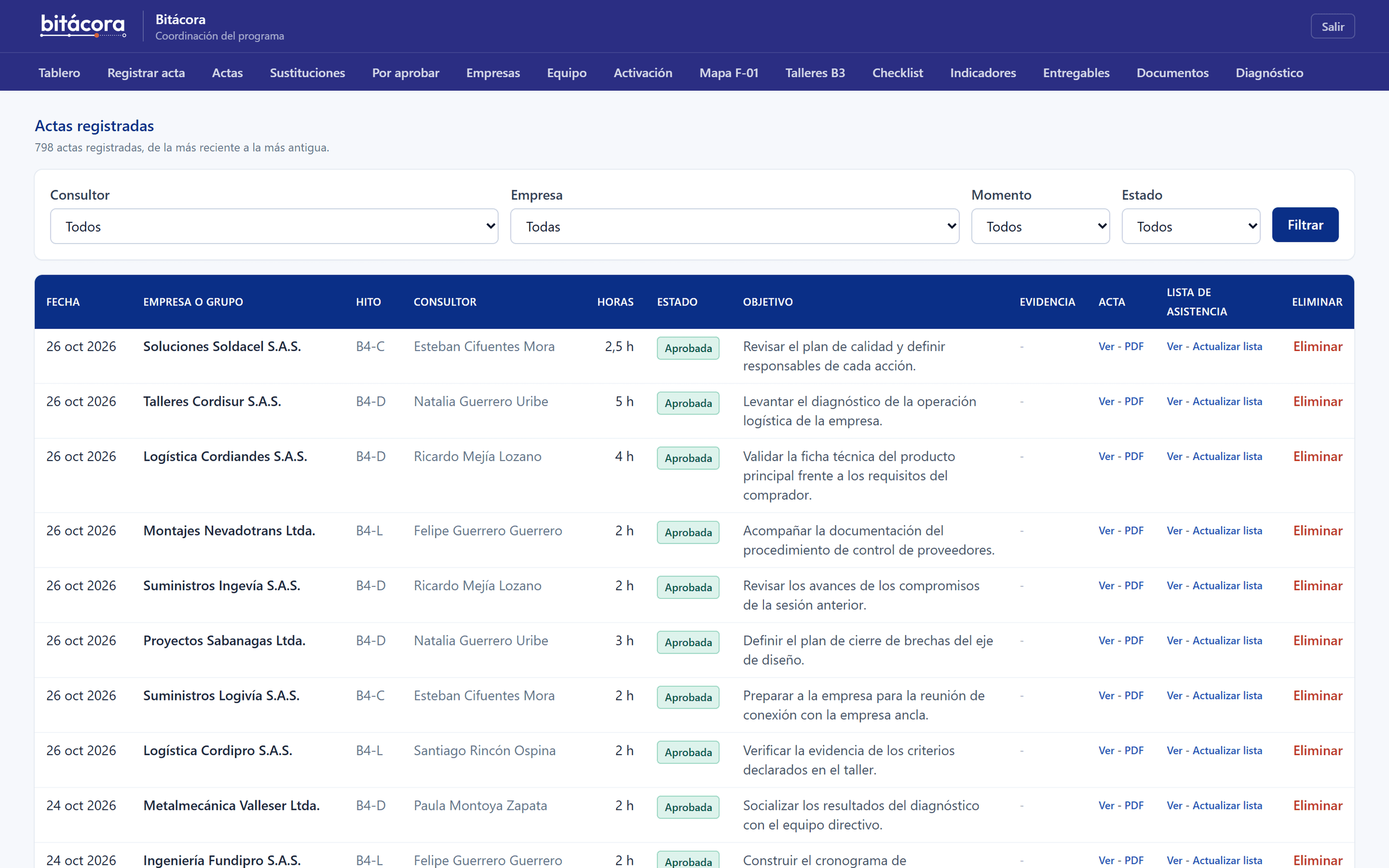1389x868 pixels.
Task: Click the Aprobada badge for Proyectos Sabanagas
Action: point(687,642)
